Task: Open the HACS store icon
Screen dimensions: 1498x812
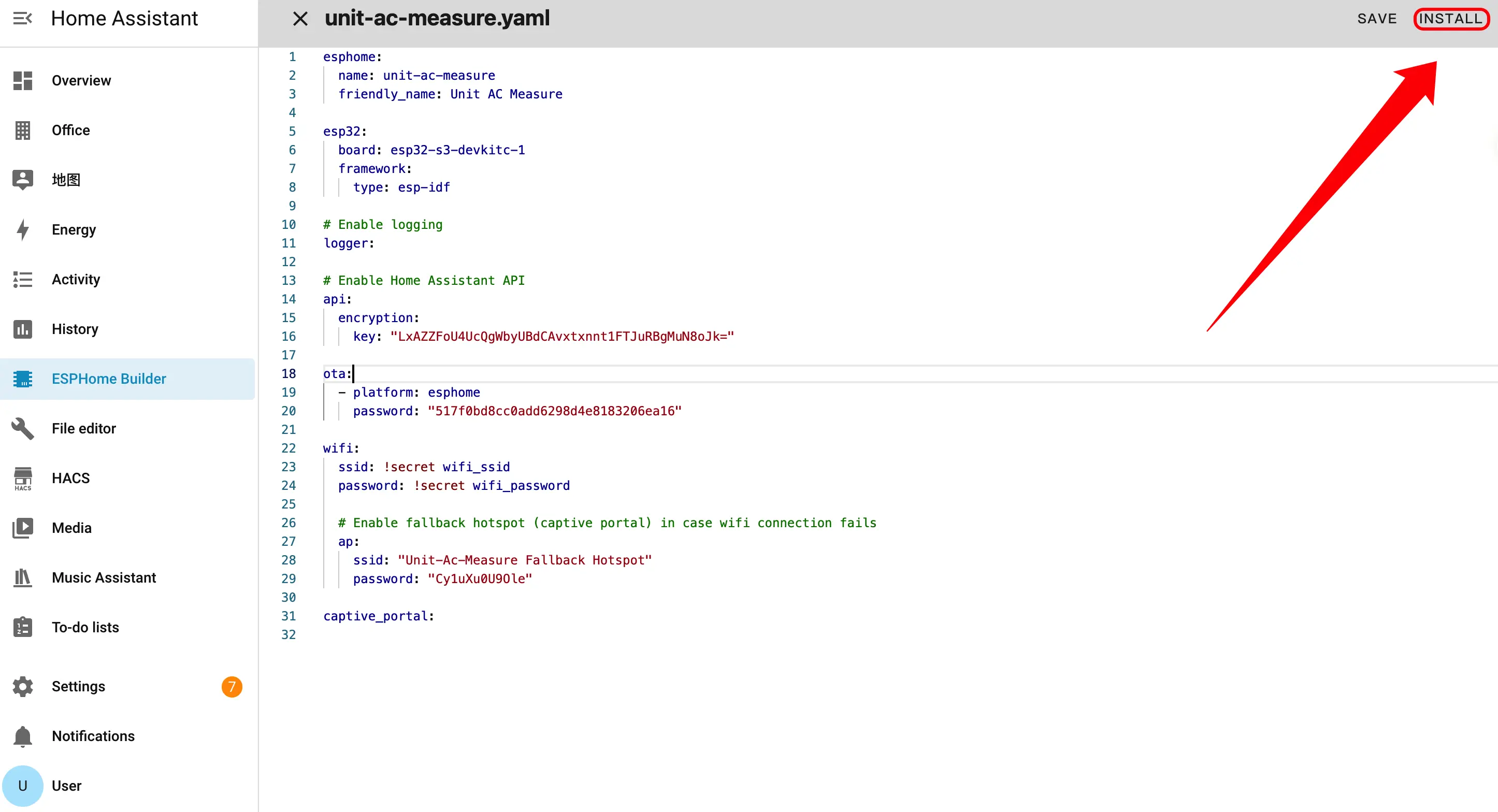Action: [23, 479]
